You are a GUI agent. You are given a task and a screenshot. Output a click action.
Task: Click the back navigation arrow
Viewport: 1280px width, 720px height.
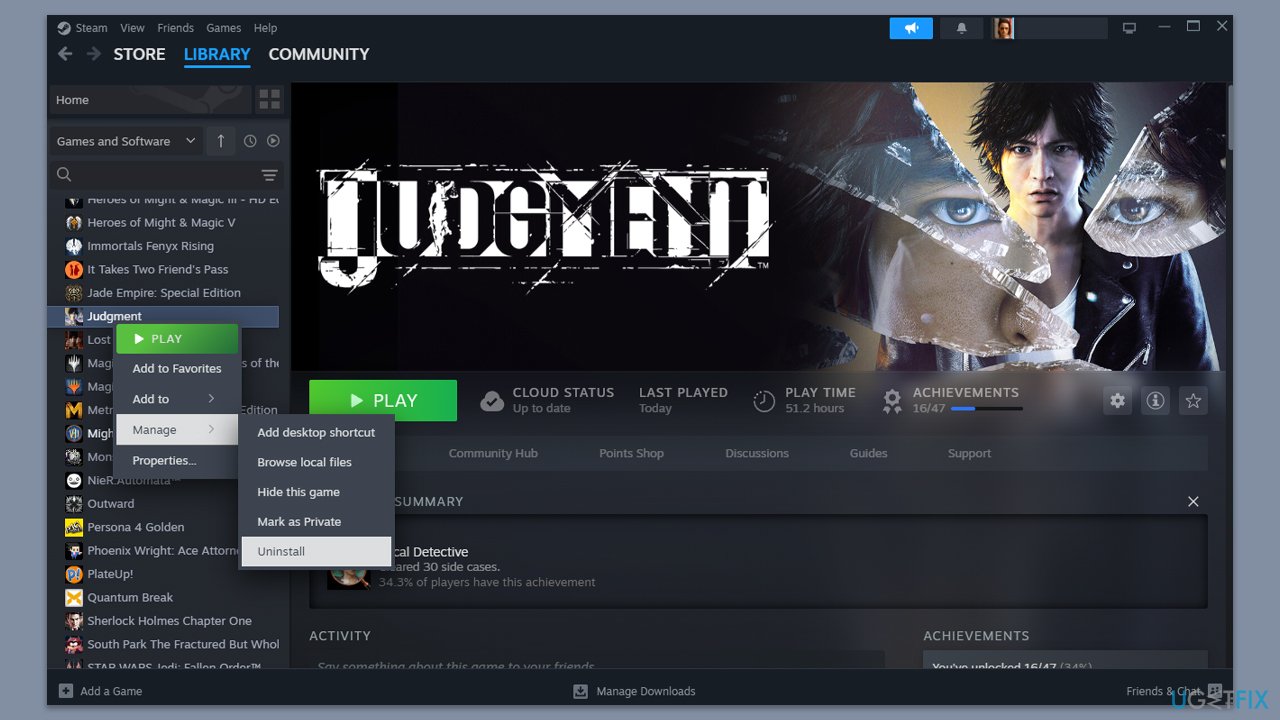click(x=65, y=54)
